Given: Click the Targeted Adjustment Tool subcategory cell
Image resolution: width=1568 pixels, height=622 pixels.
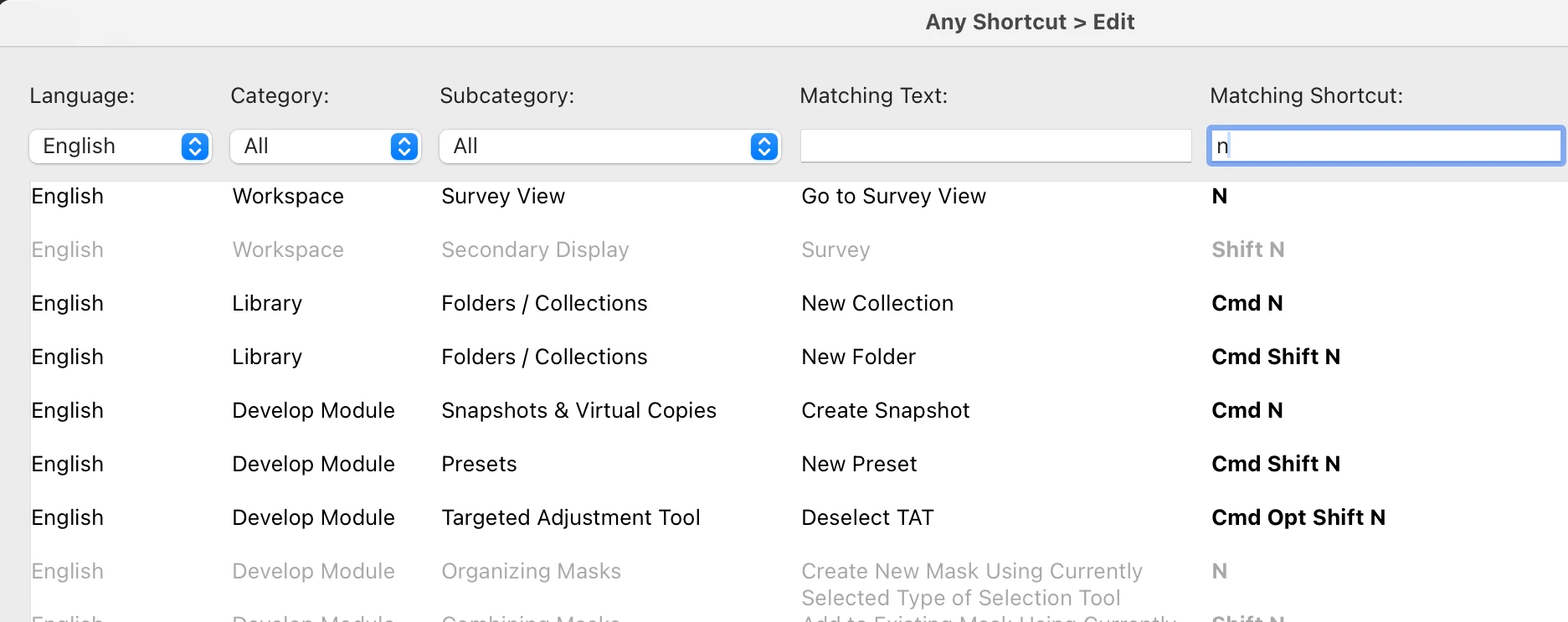Looking at the screenshot, I should 570,518.
